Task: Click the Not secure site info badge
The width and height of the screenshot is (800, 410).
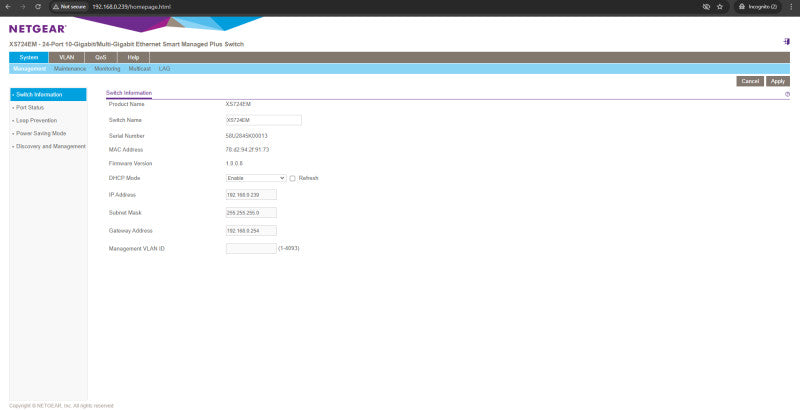Action: click(x=69, y=7)
